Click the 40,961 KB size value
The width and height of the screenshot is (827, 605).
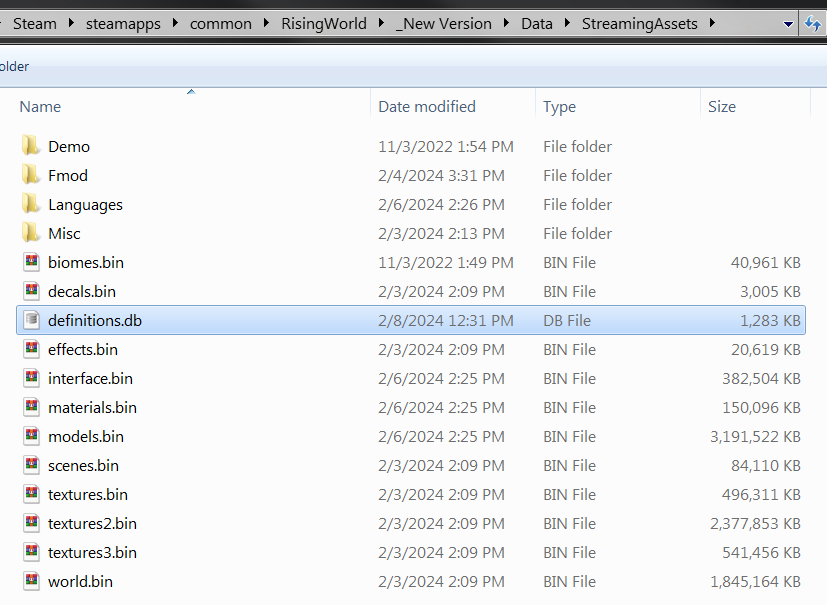766,262
